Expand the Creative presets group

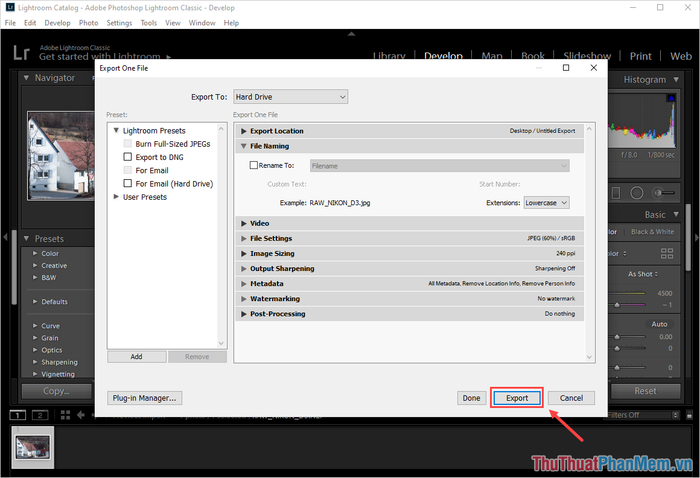[x=35, y=265]
